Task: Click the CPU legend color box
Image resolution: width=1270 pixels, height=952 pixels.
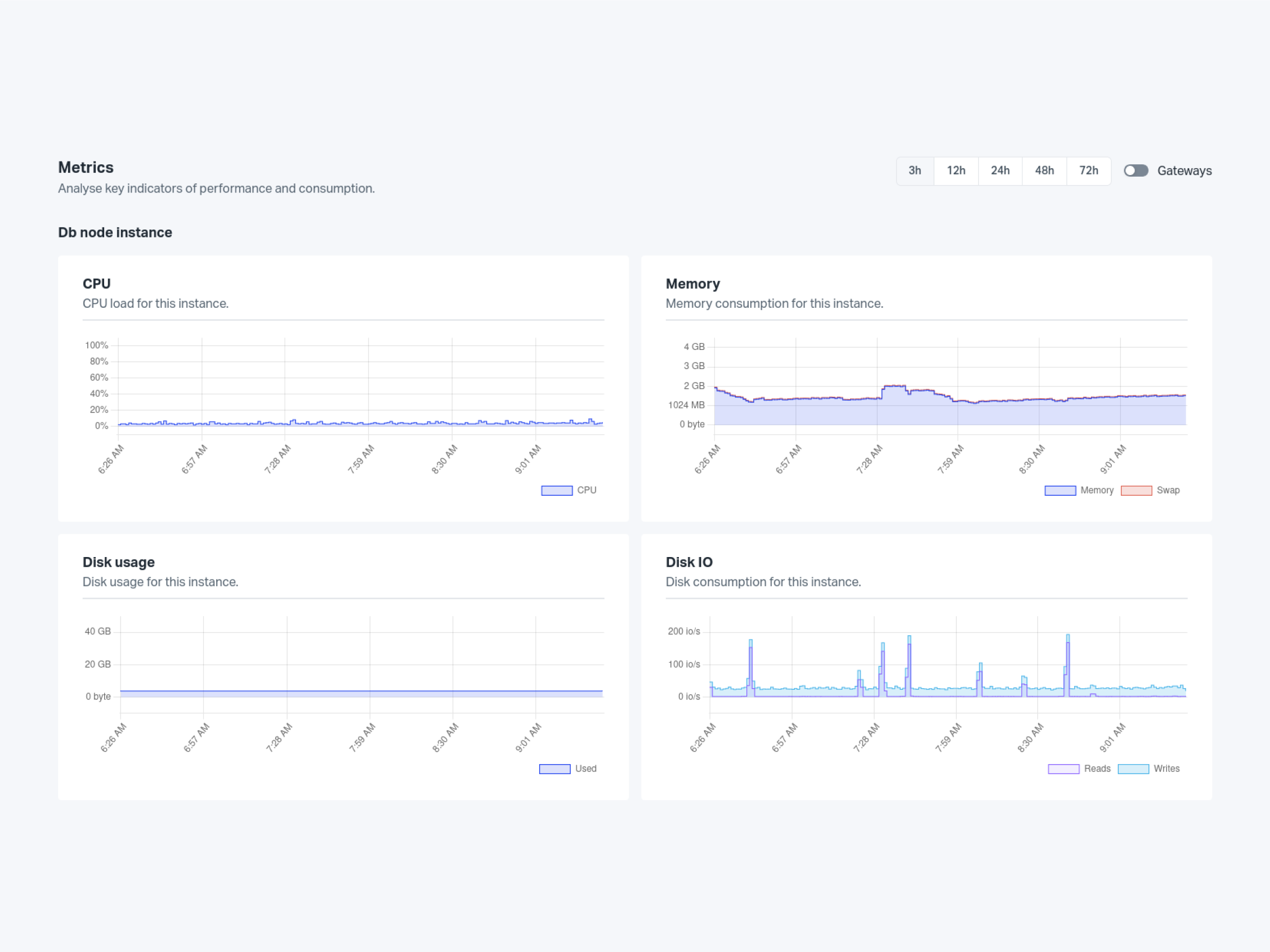Action: (x=556, y=490)
